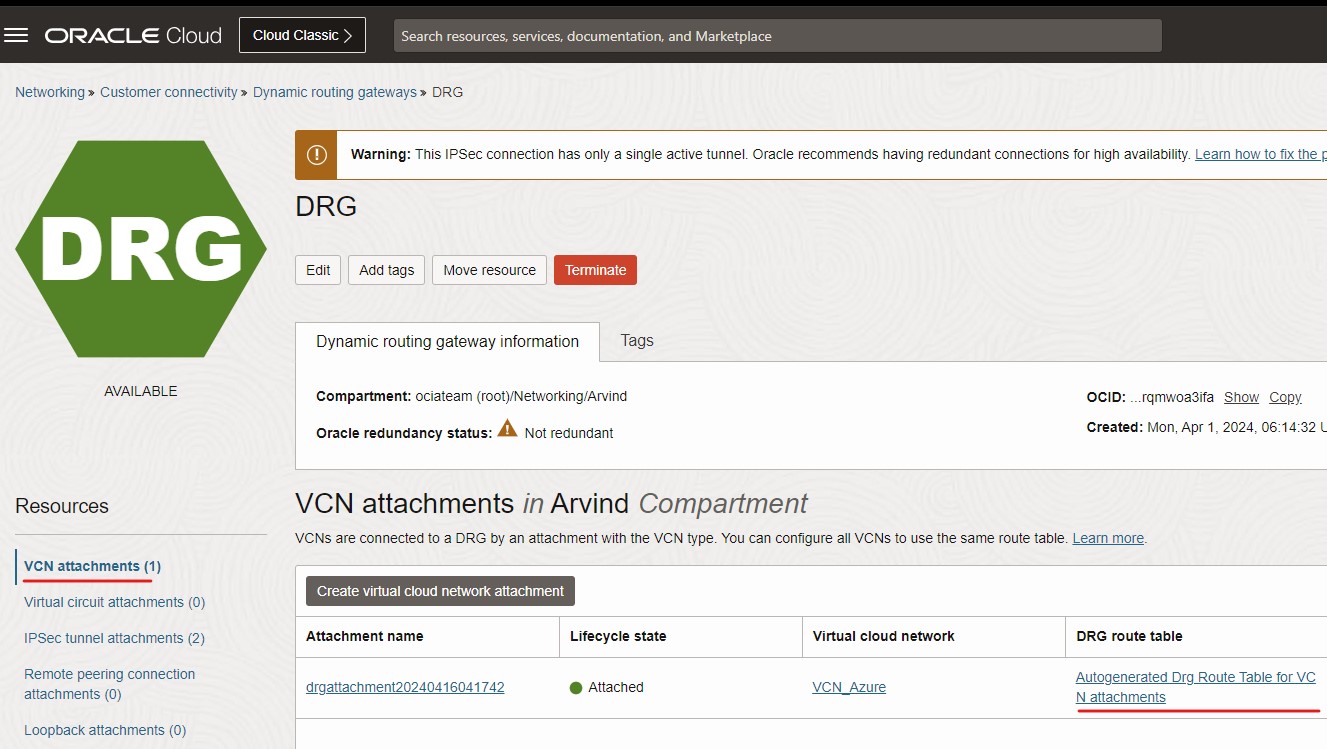Select VCN attachments (1) in Resources
The width and height of the screenshot is (1327, 749).
point(92,566)
